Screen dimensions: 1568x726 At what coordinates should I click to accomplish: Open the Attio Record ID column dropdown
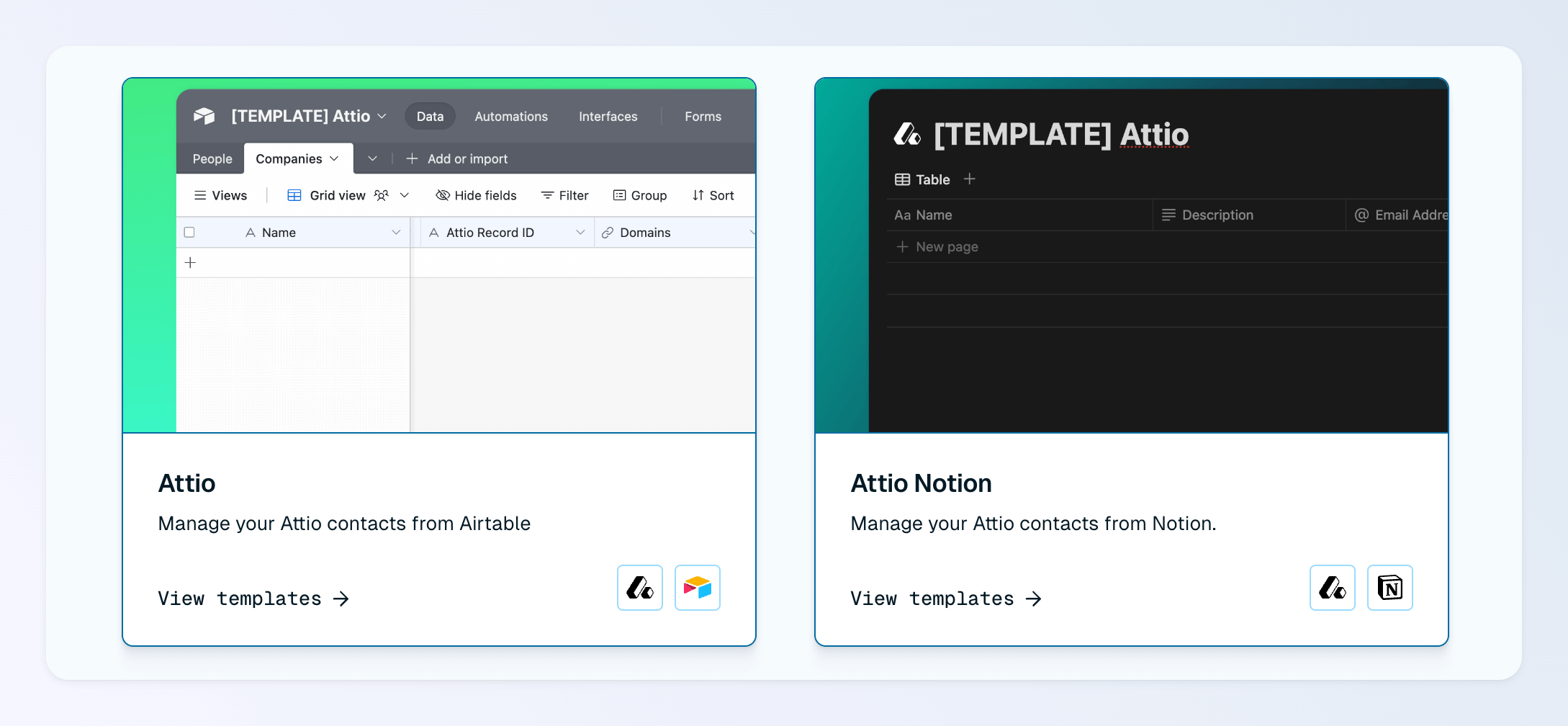(x=580, y=233)
